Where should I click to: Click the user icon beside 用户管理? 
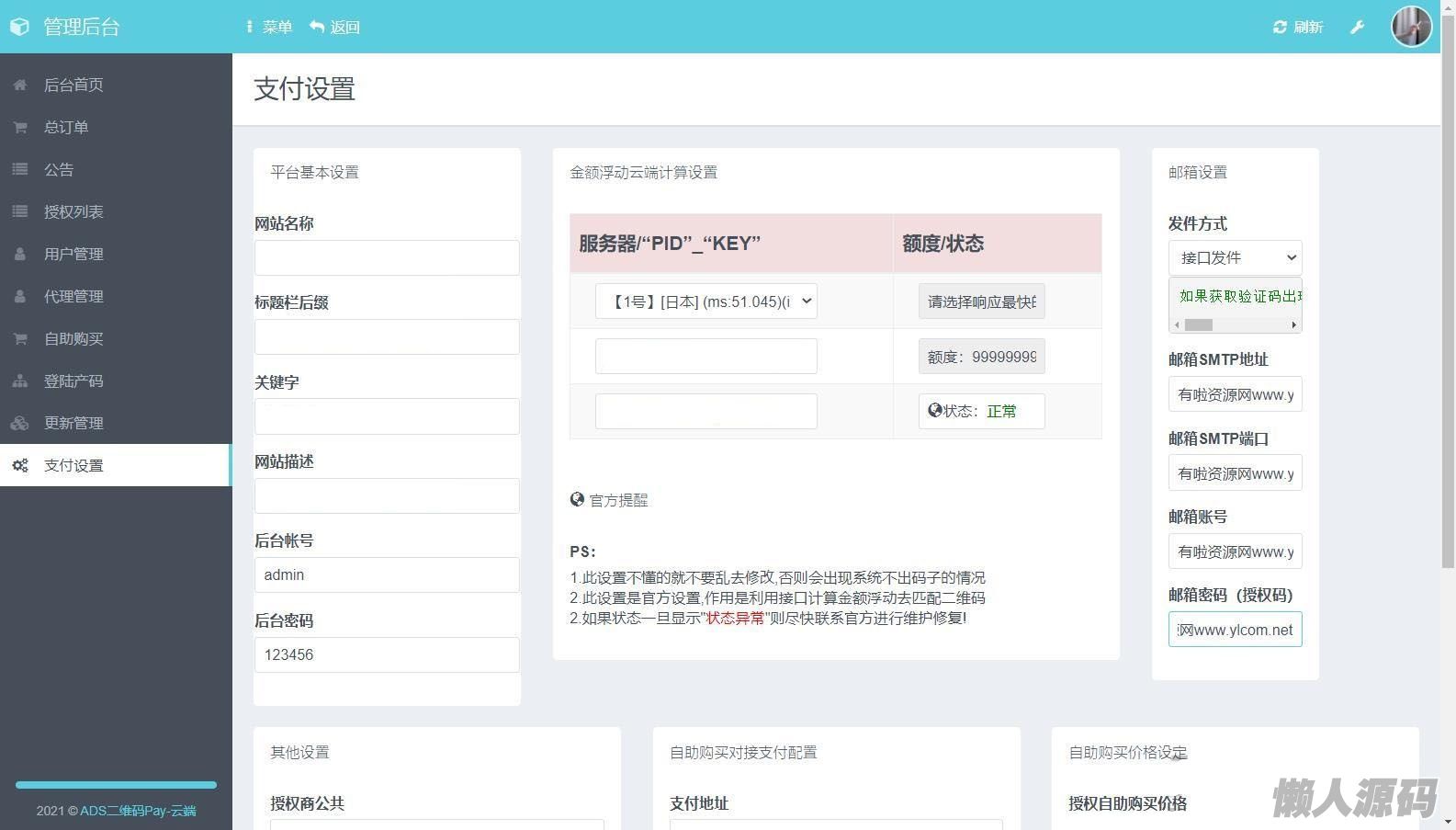(x=20, y=255)
